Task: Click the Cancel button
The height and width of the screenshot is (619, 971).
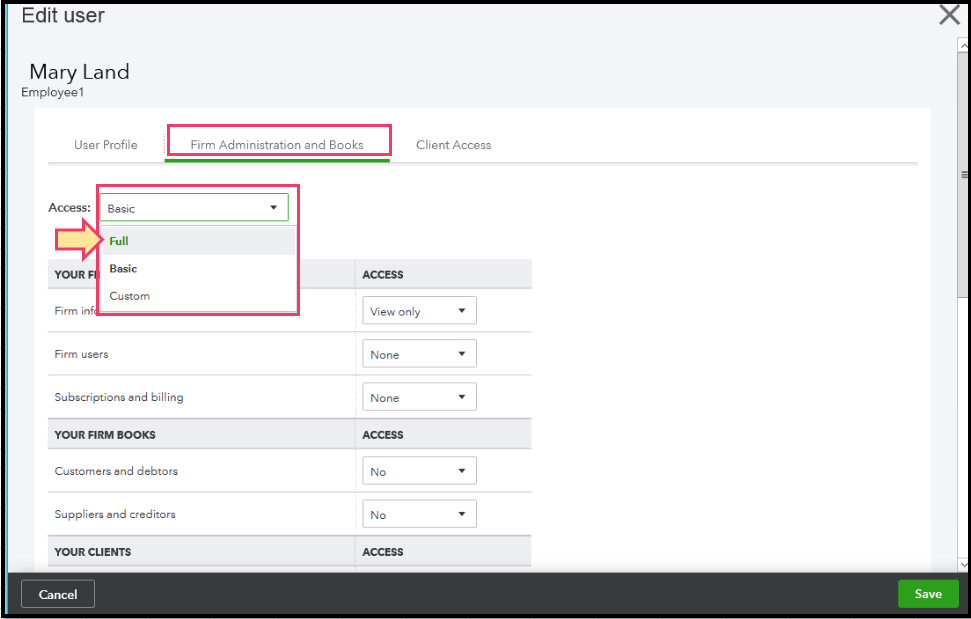Action: (x=58, y=594)
